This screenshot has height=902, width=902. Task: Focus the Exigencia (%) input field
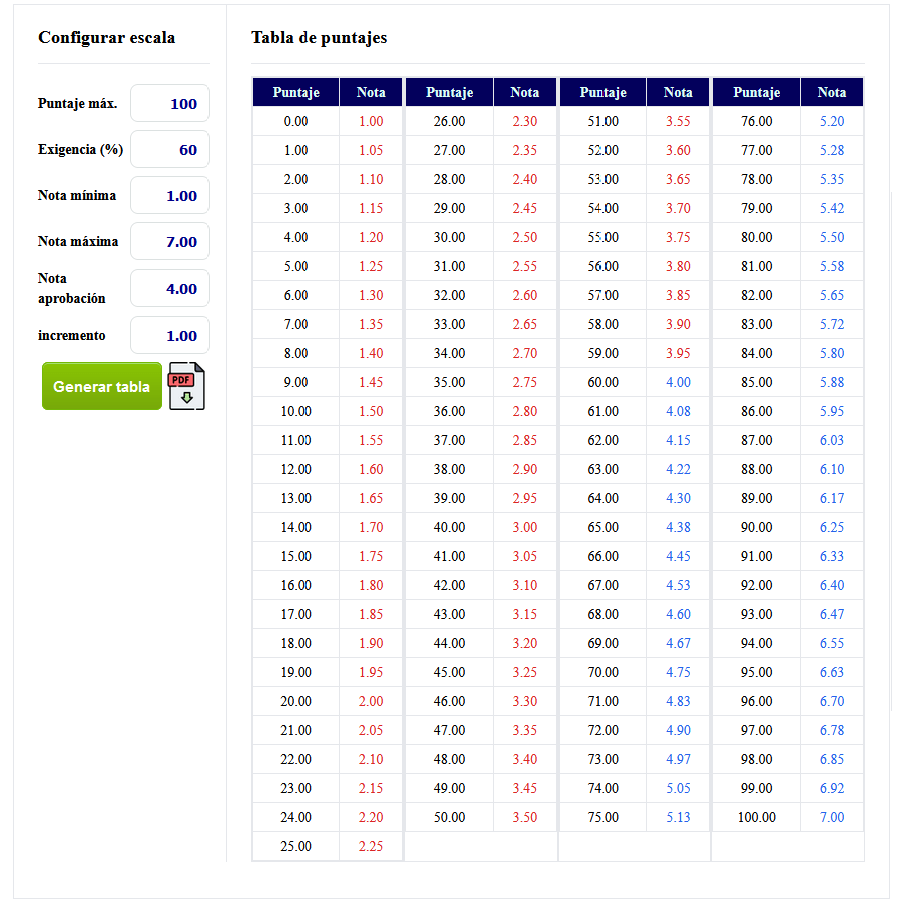coord(170,150)
